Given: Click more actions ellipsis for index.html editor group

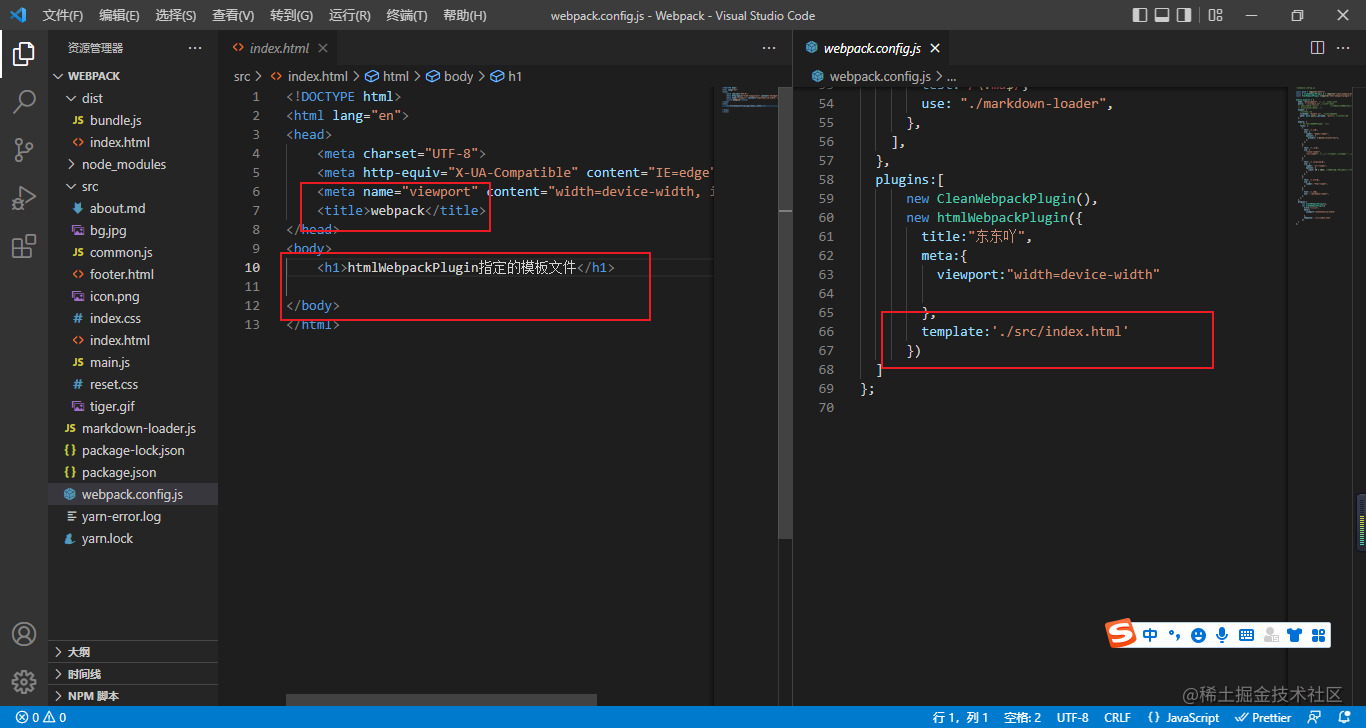Looking at the screenshot, I should click(769, 48).
